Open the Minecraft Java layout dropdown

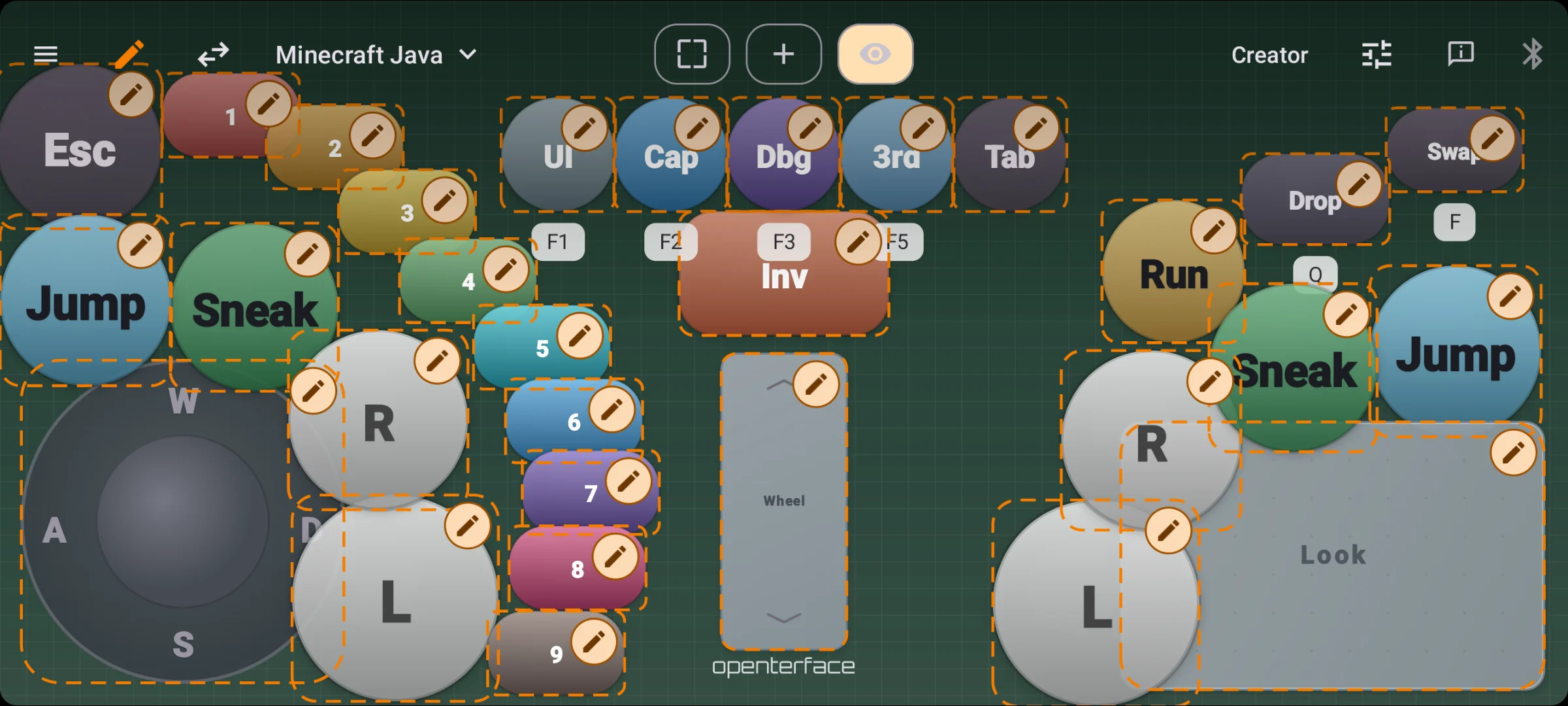[376, 55]
